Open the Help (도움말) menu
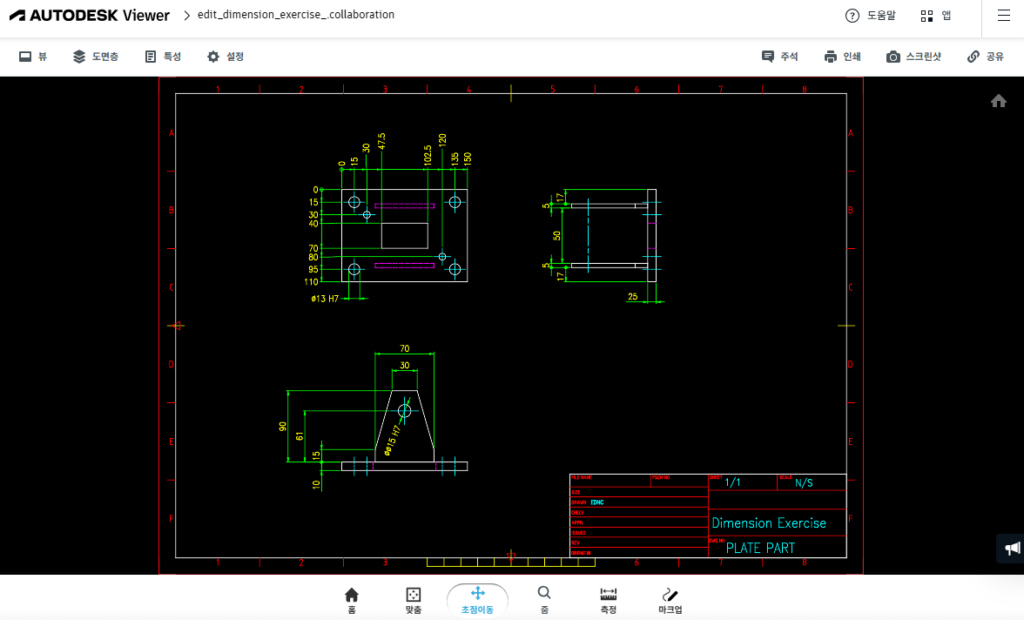 870,16
